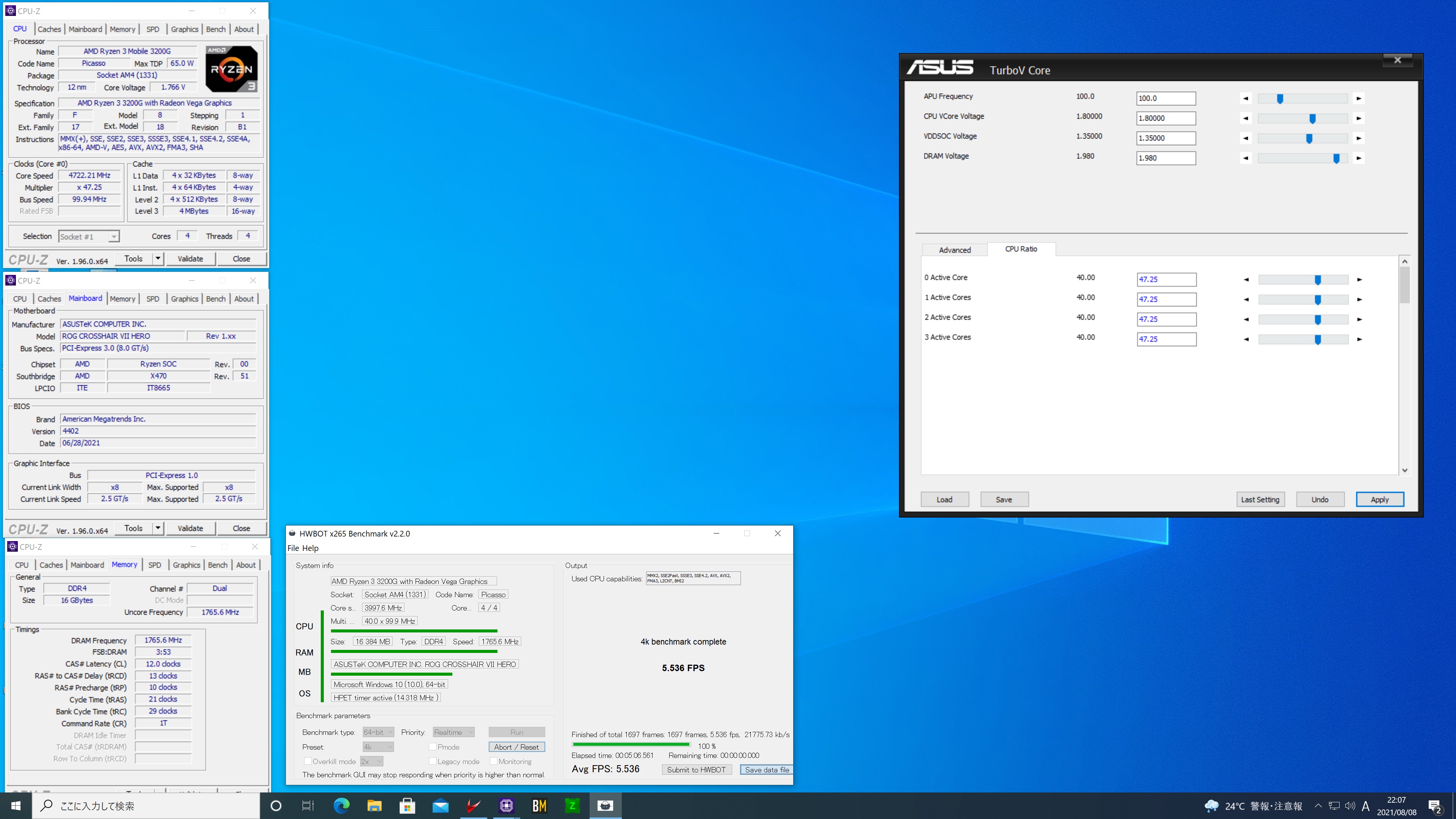Viewport: 1456px width, 819px height.
Task: Toggle IME input mode A indicator
Action: click(x=1365, y=806)
